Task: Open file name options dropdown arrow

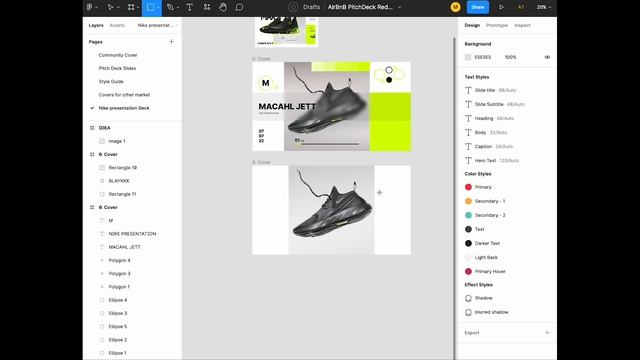Action: 400,7
